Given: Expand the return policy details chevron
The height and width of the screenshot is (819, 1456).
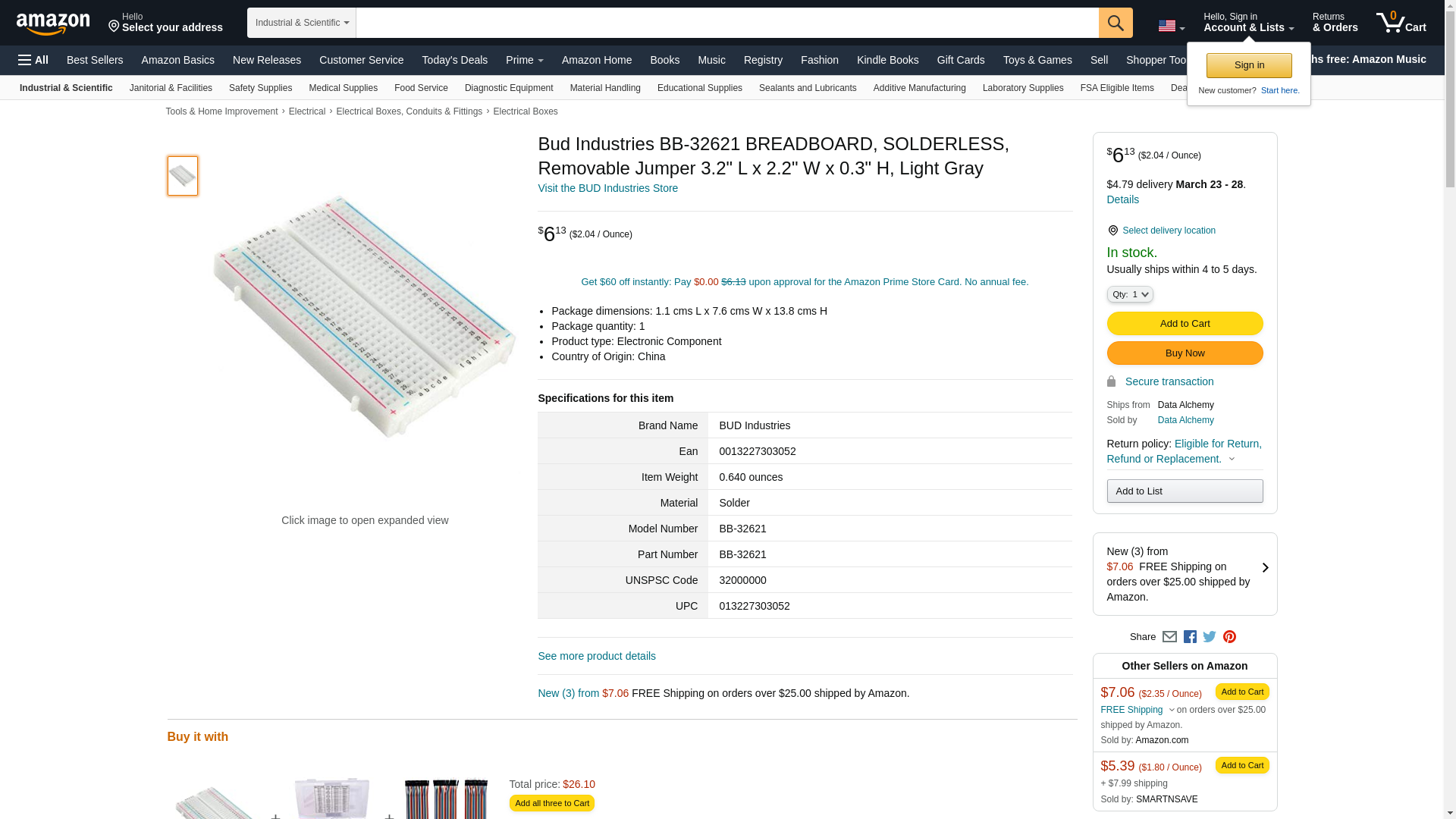Looking at the screenshot, I should point(1232,459).
